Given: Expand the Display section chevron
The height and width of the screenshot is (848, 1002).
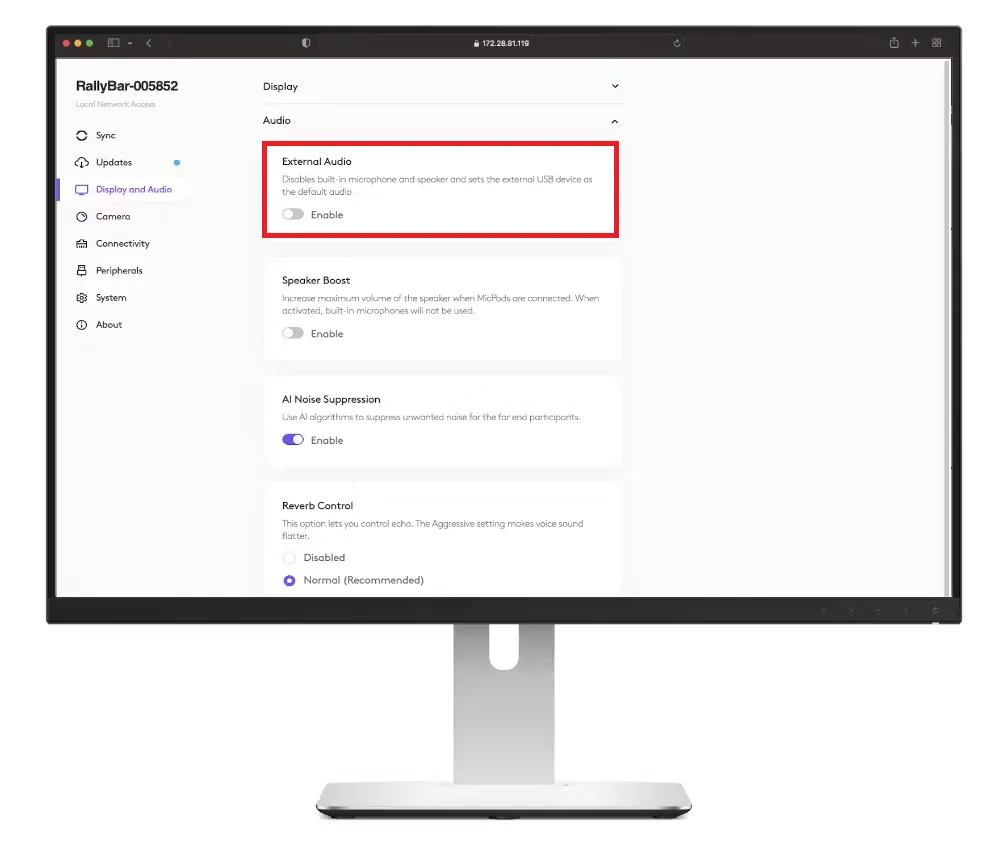Looking at the screenshot, I should (615, 87).
